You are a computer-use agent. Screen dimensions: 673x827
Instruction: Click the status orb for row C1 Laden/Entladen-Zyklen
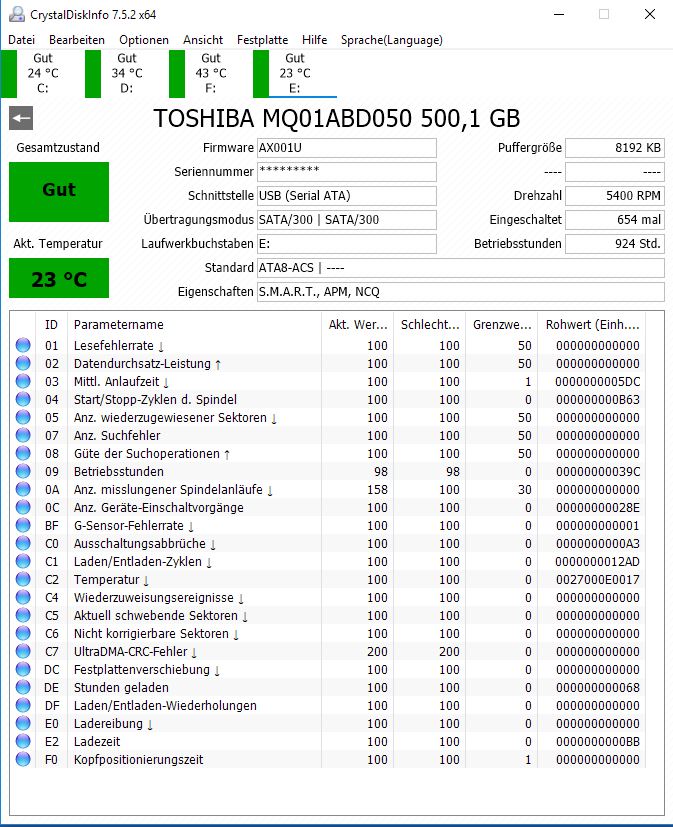pyautogui.click(x=23, y=561)
